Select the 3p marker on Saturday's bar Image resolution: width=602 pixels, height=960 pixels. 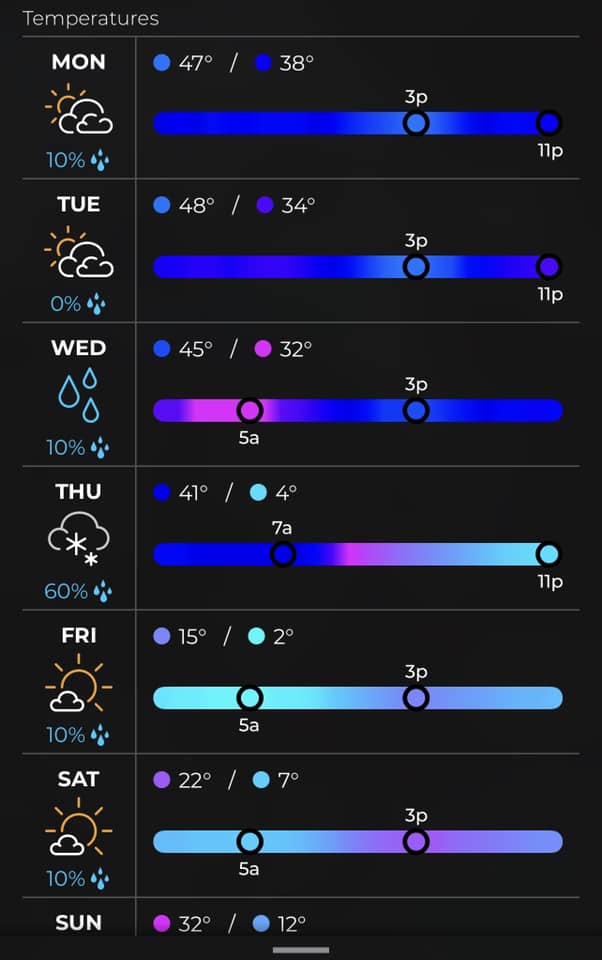coord(416,842)
